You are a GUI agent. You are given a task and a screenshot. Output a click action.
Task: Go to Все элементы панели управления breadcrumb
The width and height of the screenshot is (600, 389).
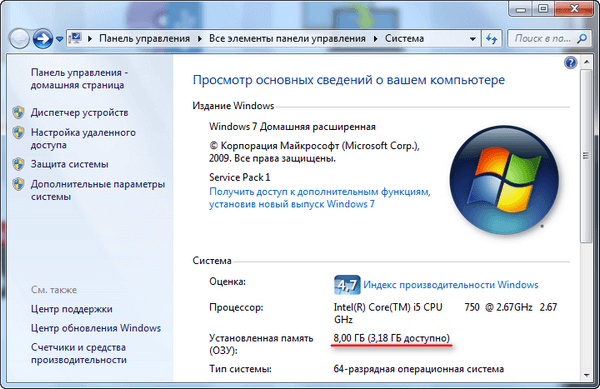(x=287, y=39)
